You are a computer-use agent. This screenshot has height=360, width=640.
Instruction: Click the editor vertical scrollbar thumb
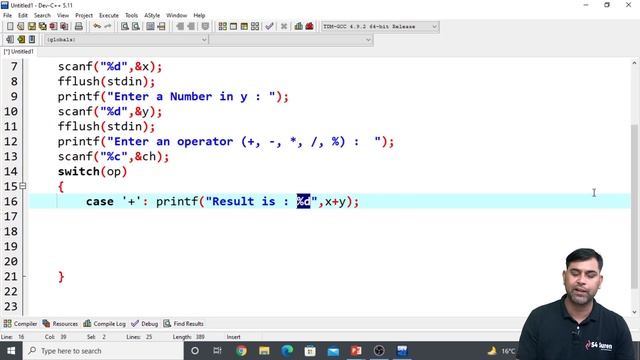tap(634, 206)
